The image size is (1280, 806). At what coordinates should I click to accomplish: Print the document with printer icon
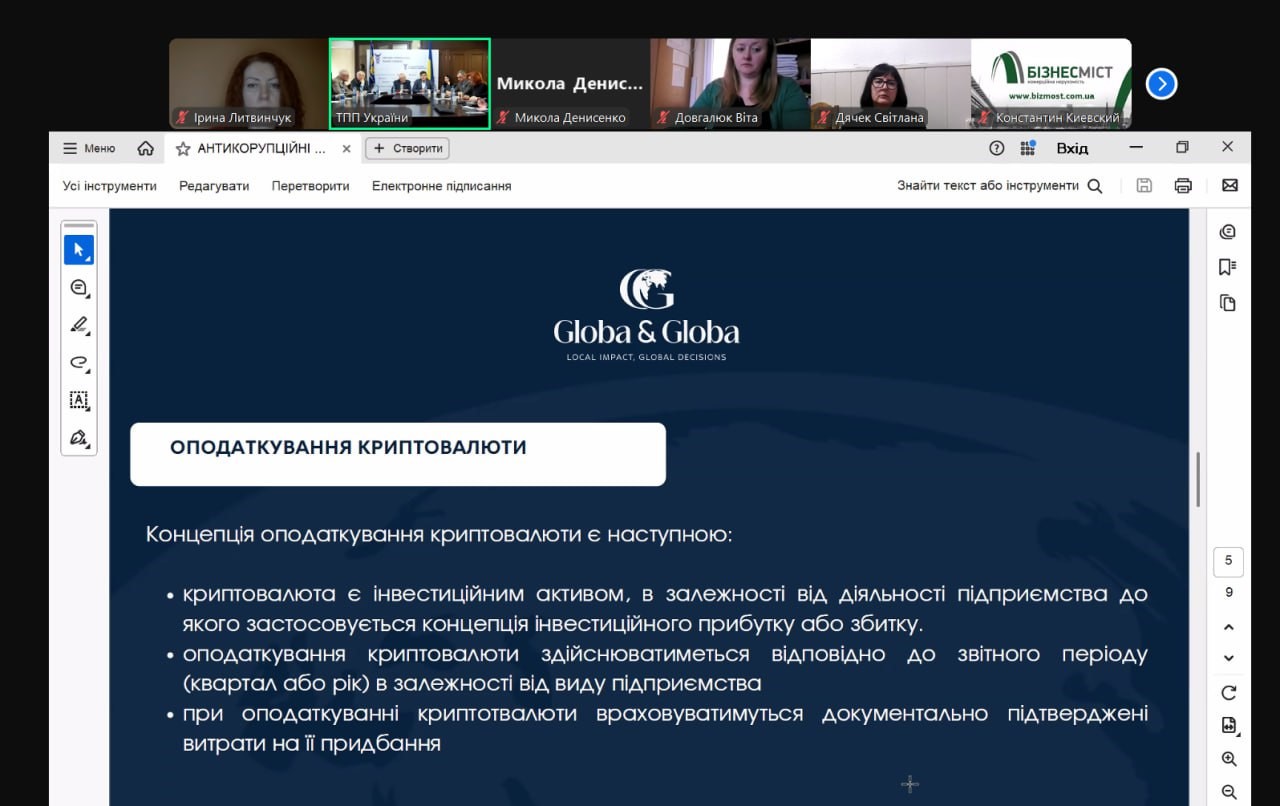click(x=1183, y=185)
